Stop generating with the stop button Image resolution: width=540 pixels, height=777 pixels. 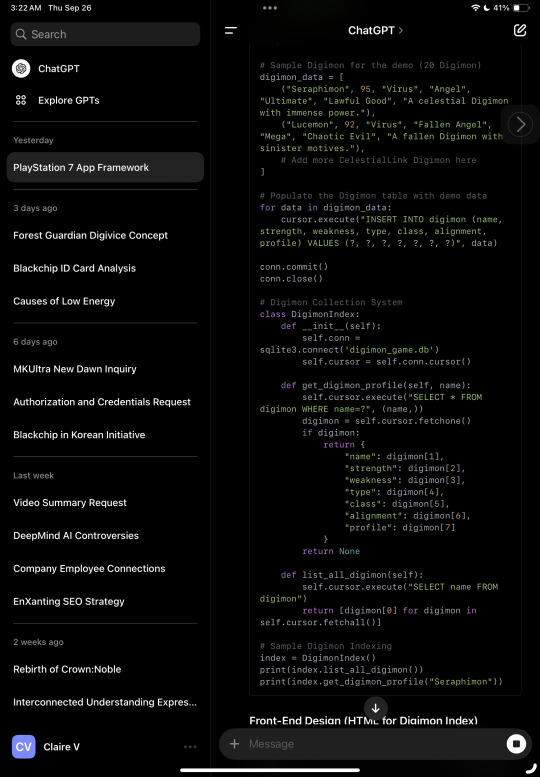pyautogui.click(x=516, y=744)
